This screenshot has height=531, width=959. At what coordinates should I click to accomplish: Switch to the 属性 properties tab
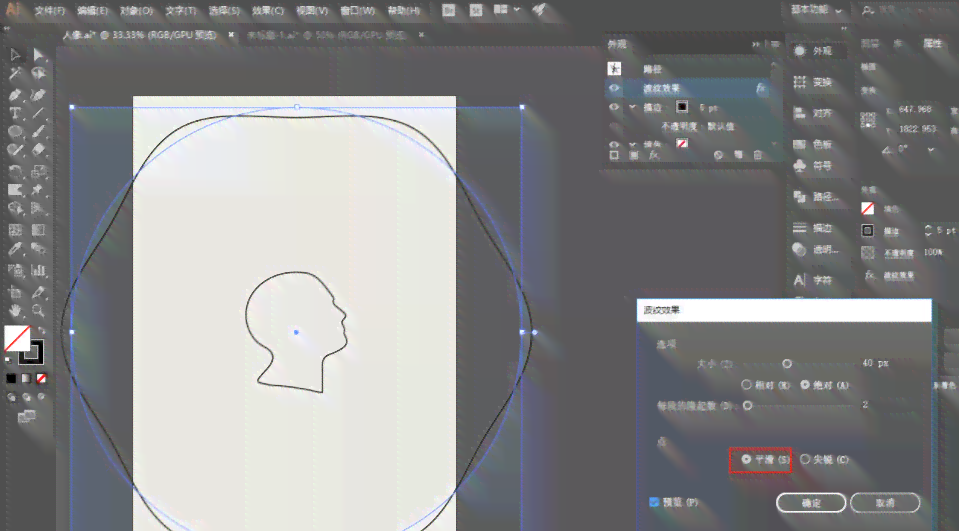(932, 43)
